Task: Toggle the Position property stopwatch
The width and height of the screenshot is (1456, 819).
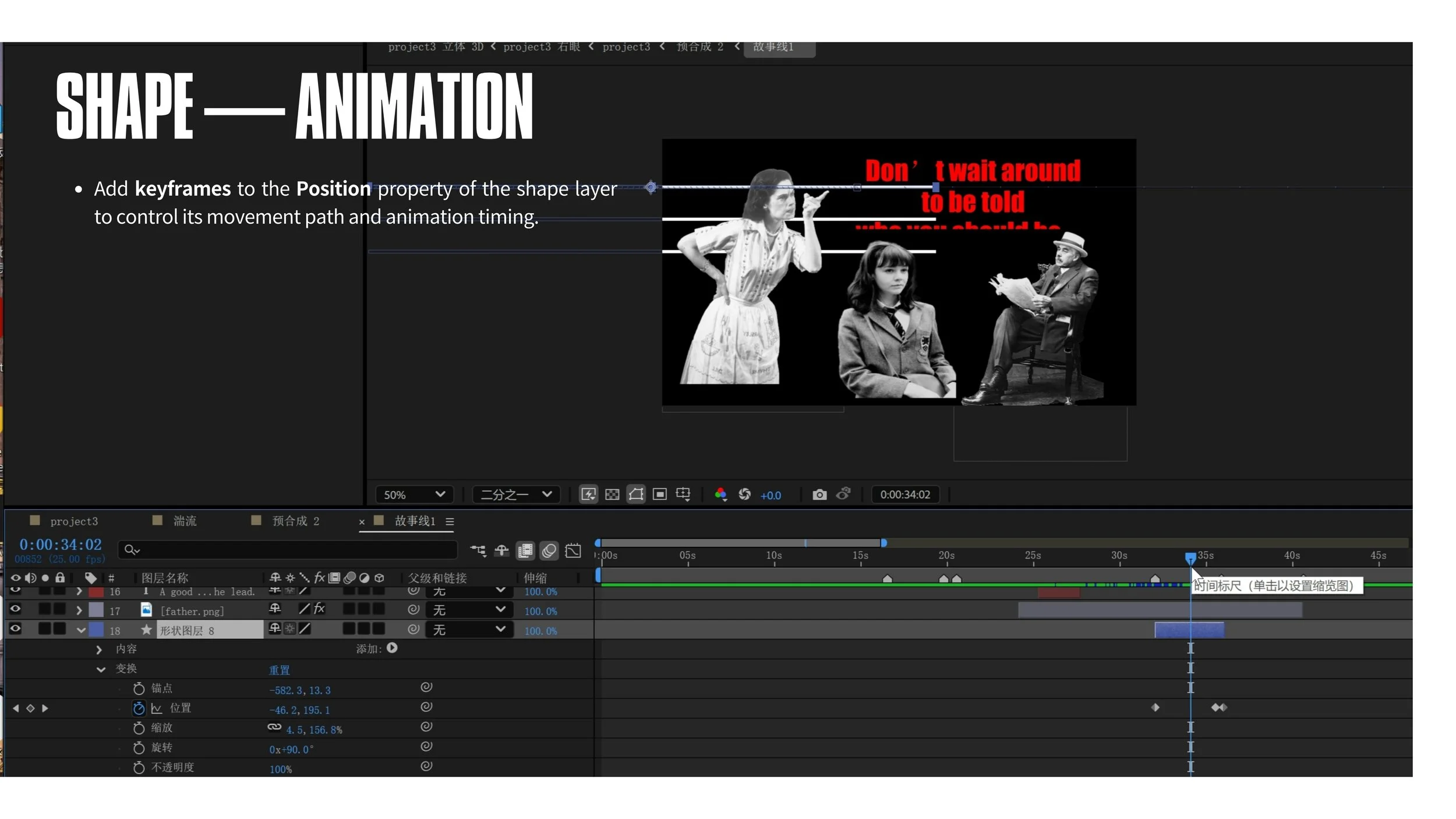Action: tap(139, 708)
